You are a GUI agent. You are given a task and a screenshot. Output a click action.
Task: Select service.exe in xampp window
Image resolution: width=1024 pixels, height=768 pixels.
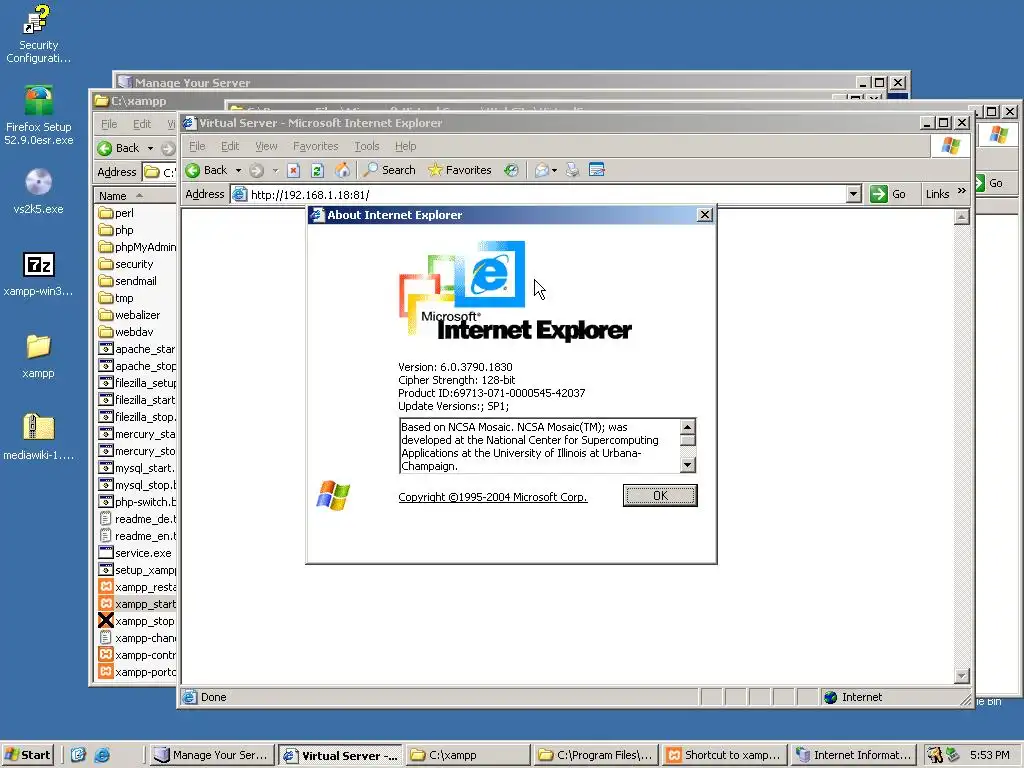tap(135, 553)
